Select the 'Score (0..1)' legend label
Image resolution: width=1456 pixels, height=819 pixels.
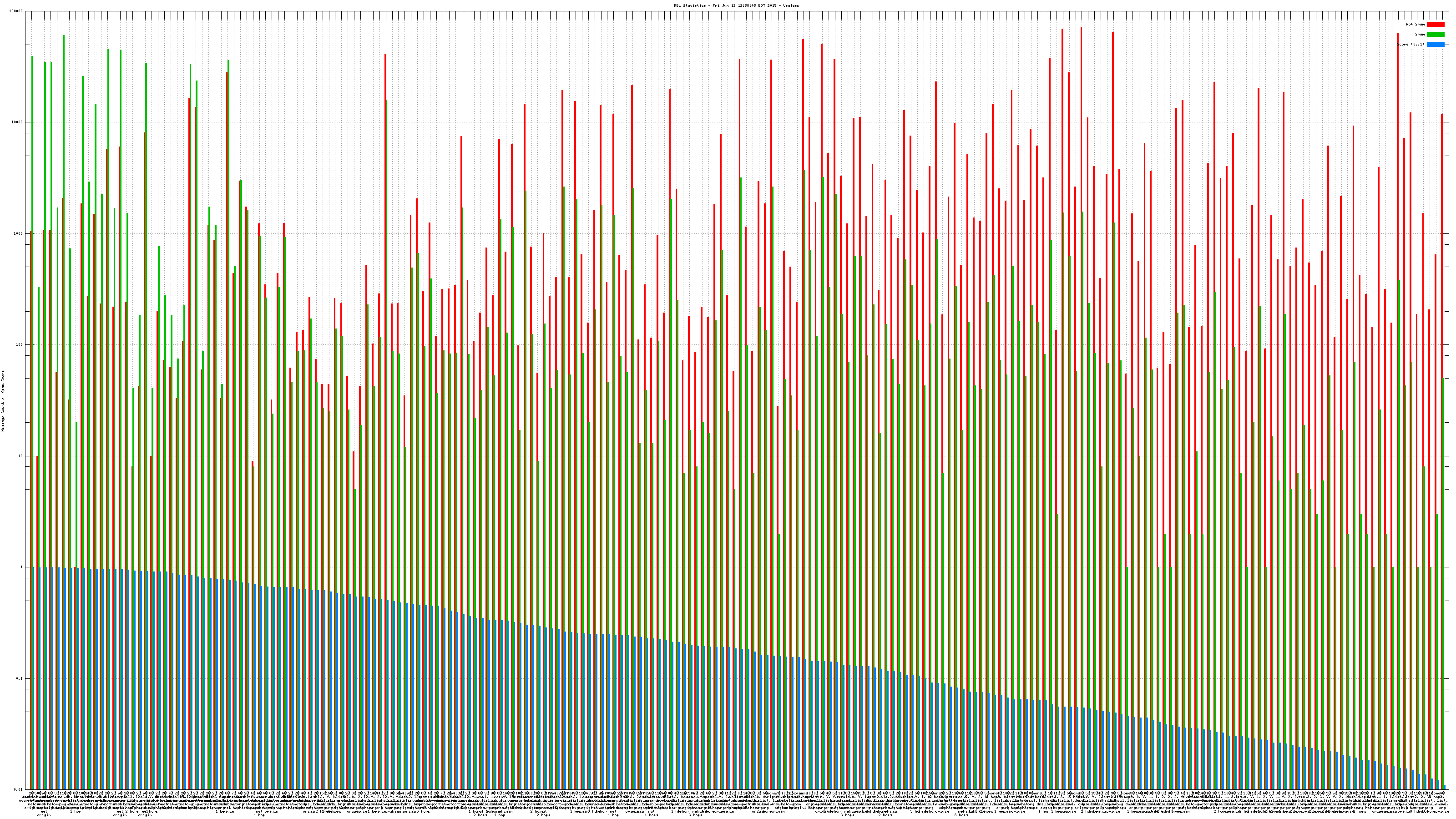pos(1411,44)
